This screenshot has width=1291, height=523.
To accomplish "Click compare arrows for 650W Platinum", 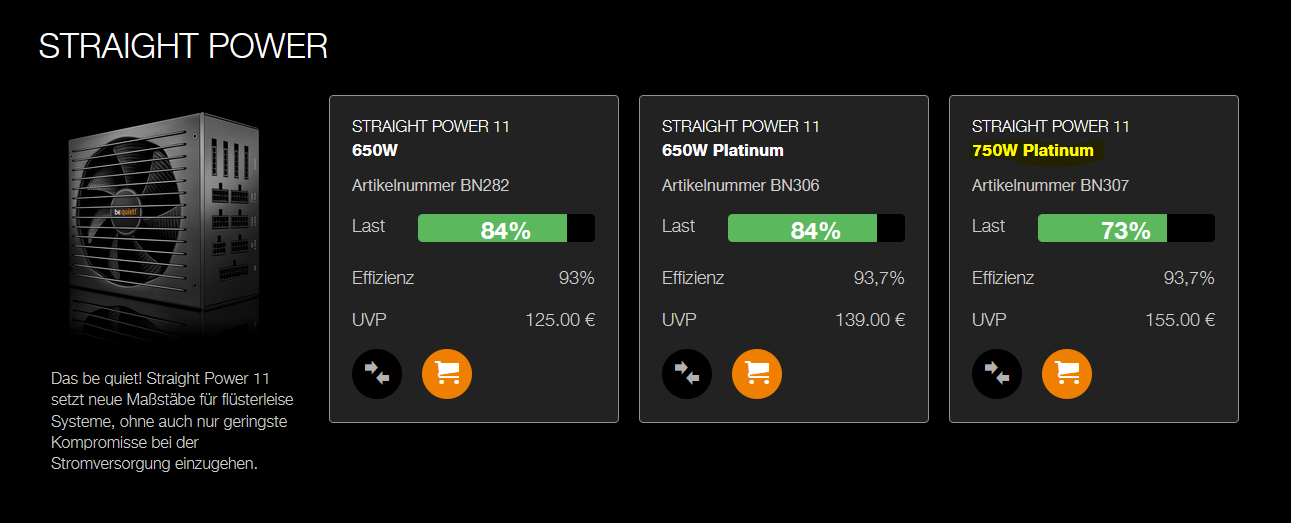I will click(687, 374).
